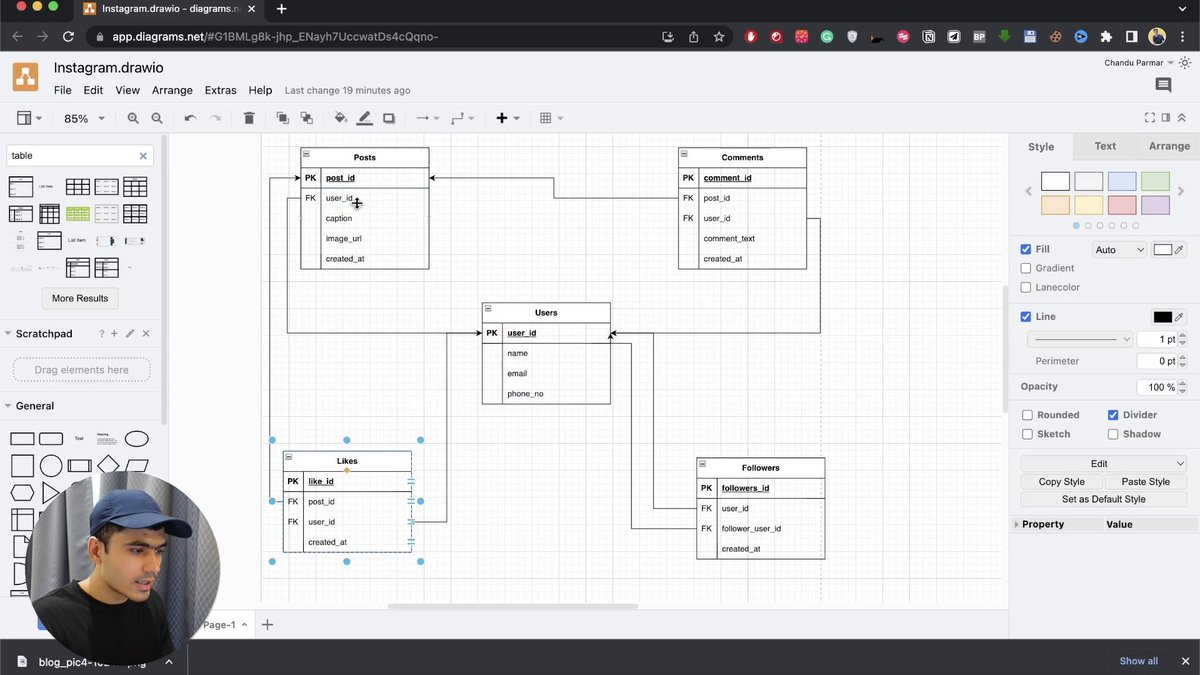1200x675 pixels.
Task: Undo the last action
Action: (x=190, y=118)
